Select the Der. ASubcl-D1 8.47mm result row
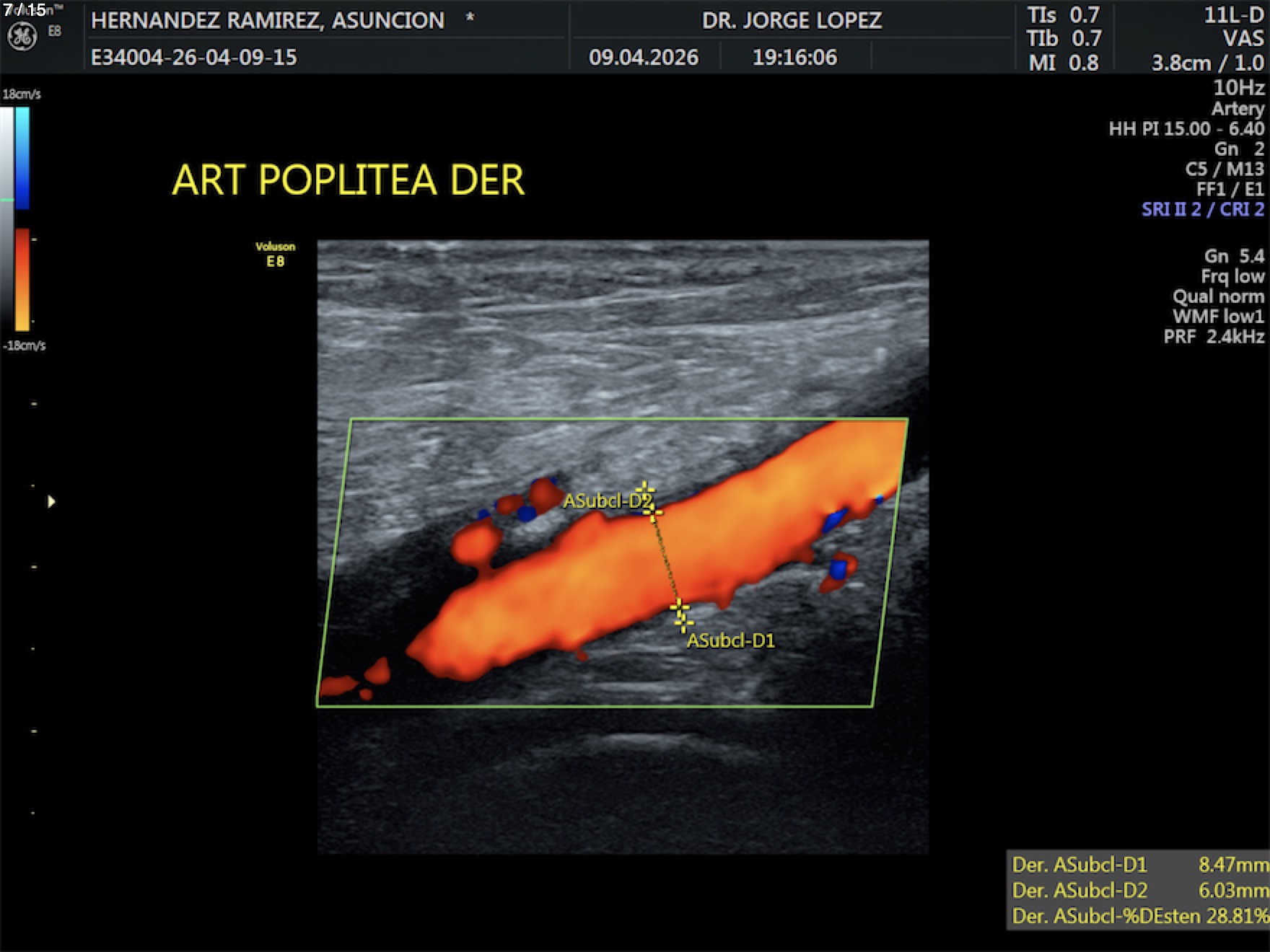 1139,865
